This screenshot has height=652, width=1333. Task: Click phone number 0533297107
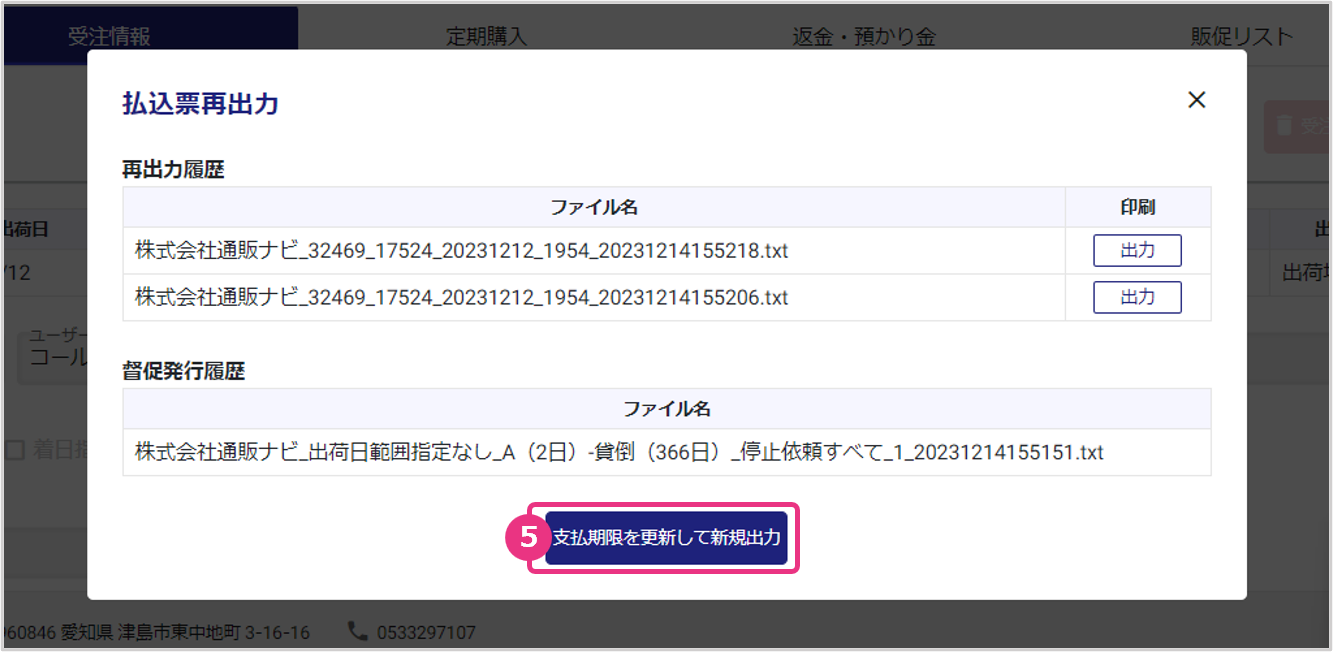coord(426,632)
